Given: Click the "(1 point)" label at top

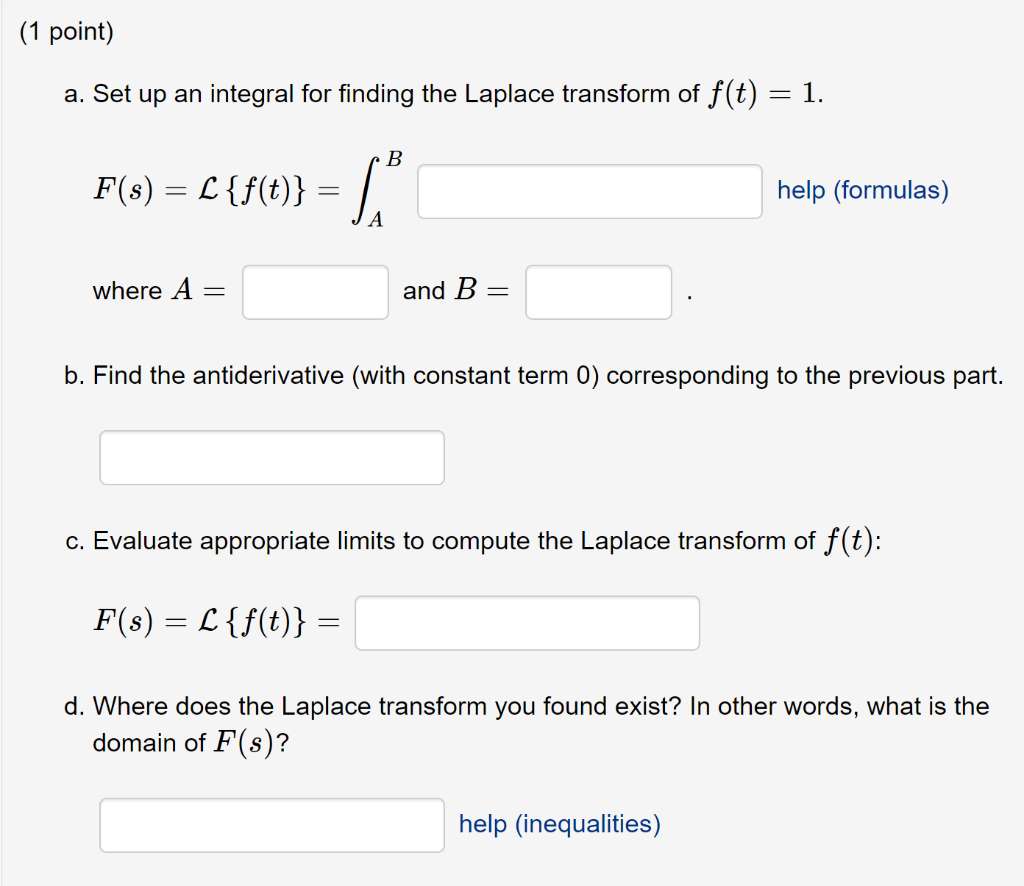Looking at the screenshot, I should point(67,32).
